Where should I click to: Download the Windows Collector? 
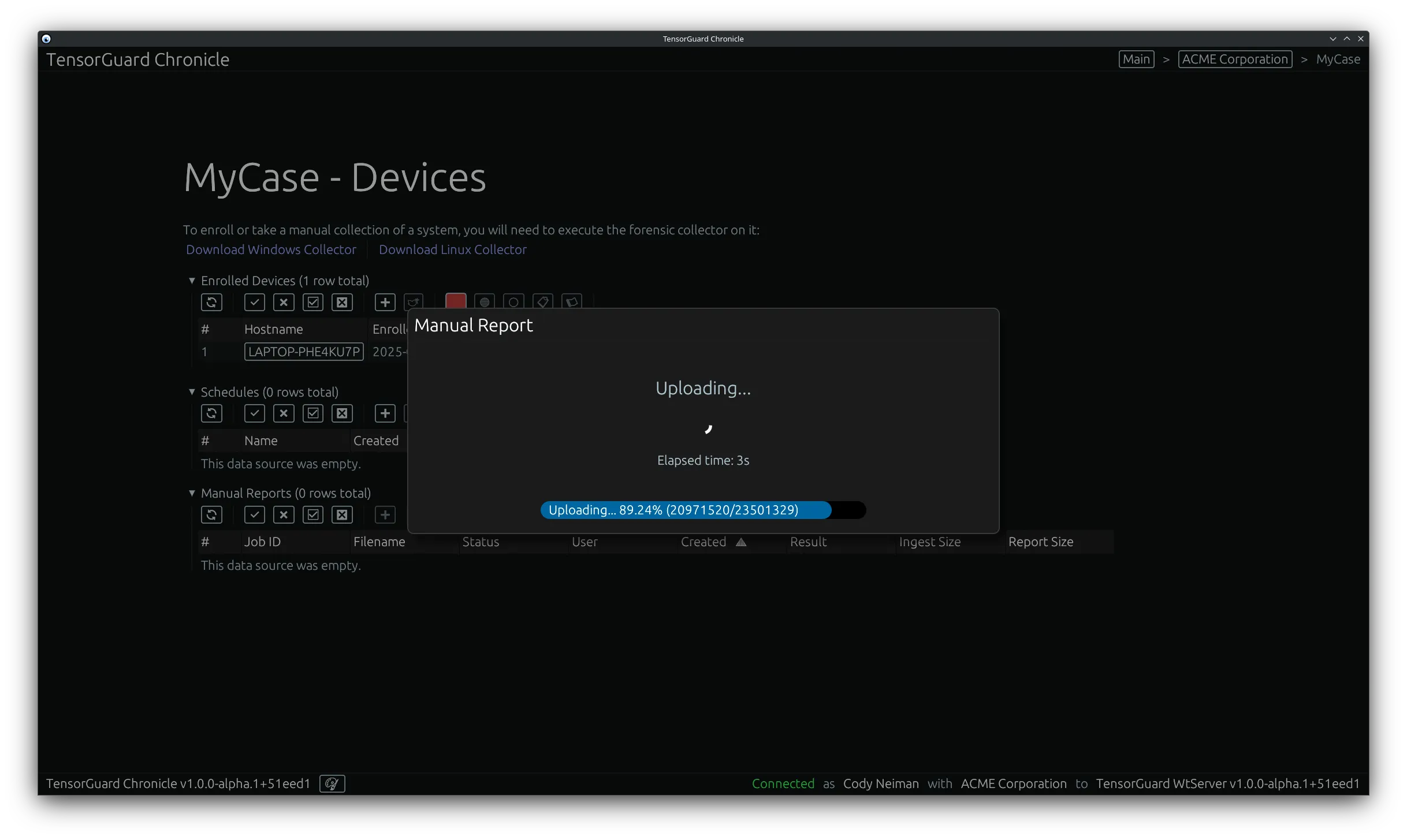[271, 249]
